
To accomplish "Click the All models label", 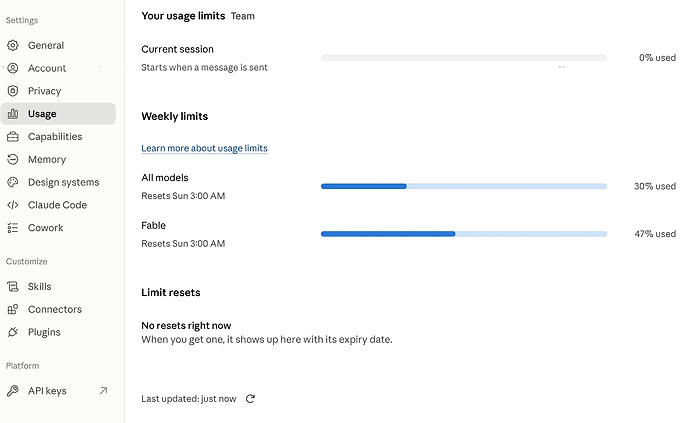I will (x=165, y=178).
